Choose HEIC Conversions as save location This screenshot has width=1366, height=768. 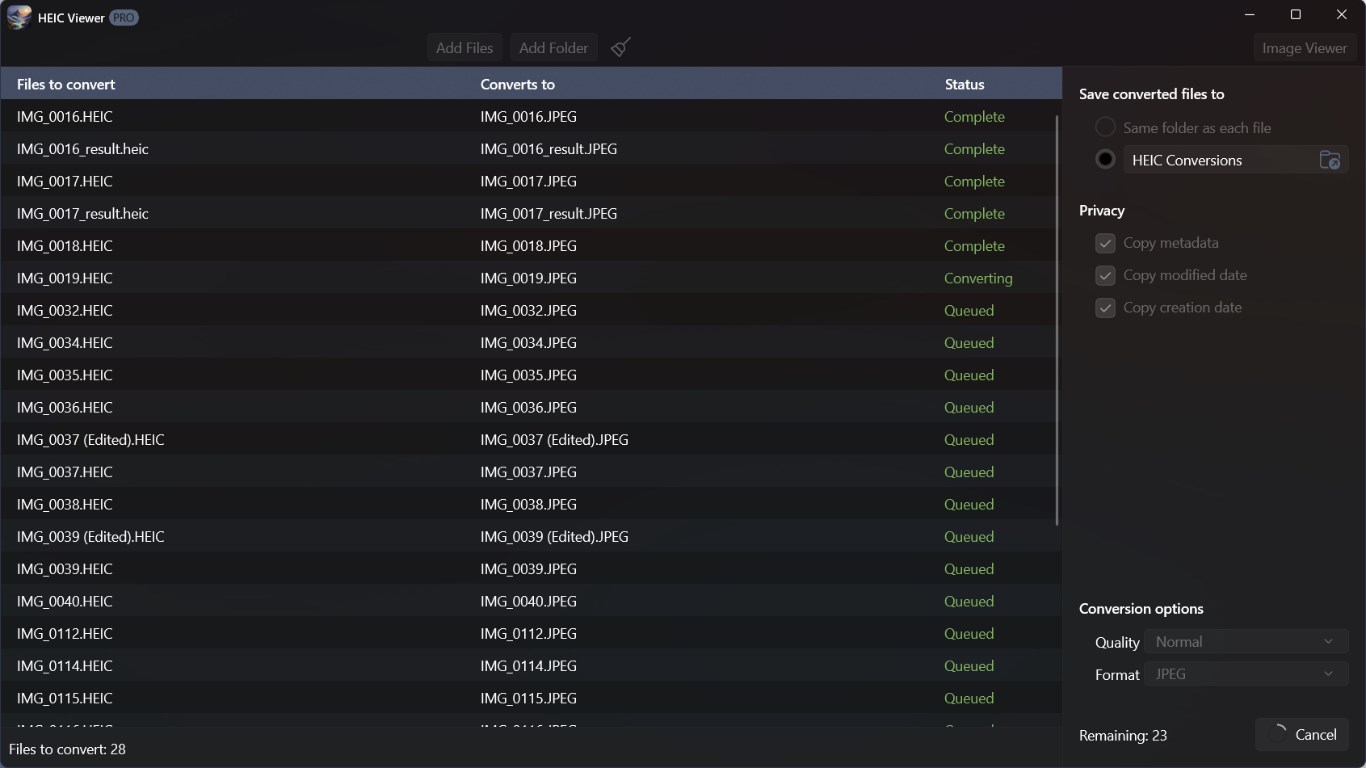[x=1105, y=159]
